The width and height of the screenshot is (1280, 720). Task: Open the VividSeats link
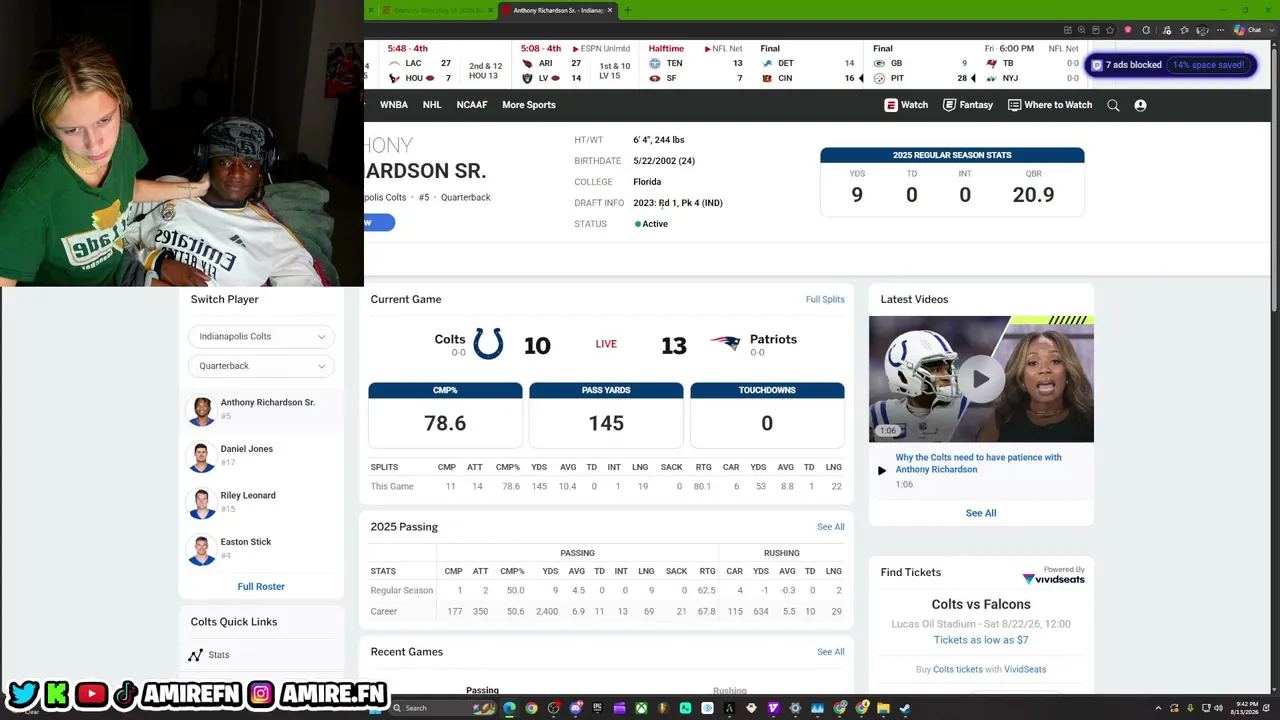pyautogui.click(x=1025, y=669)
